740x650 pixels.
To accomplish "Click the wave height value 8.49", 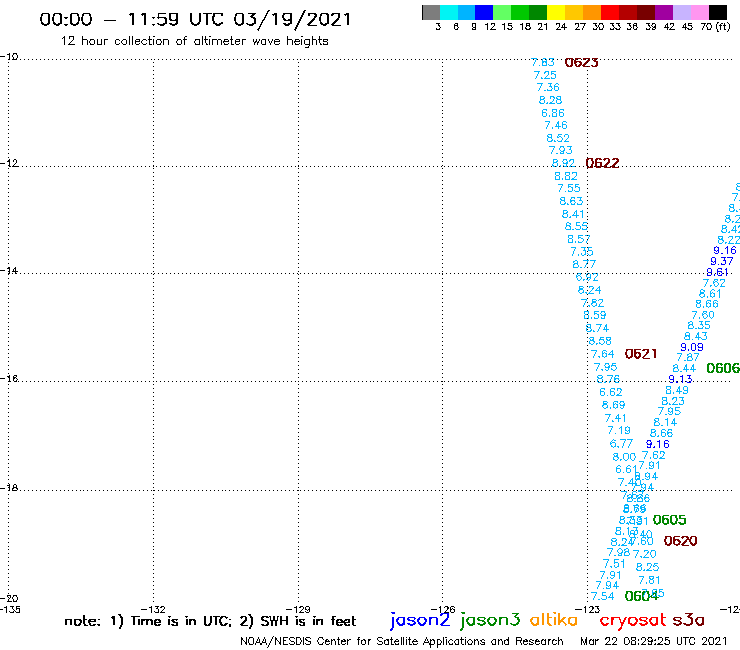I will click(677, 390).
